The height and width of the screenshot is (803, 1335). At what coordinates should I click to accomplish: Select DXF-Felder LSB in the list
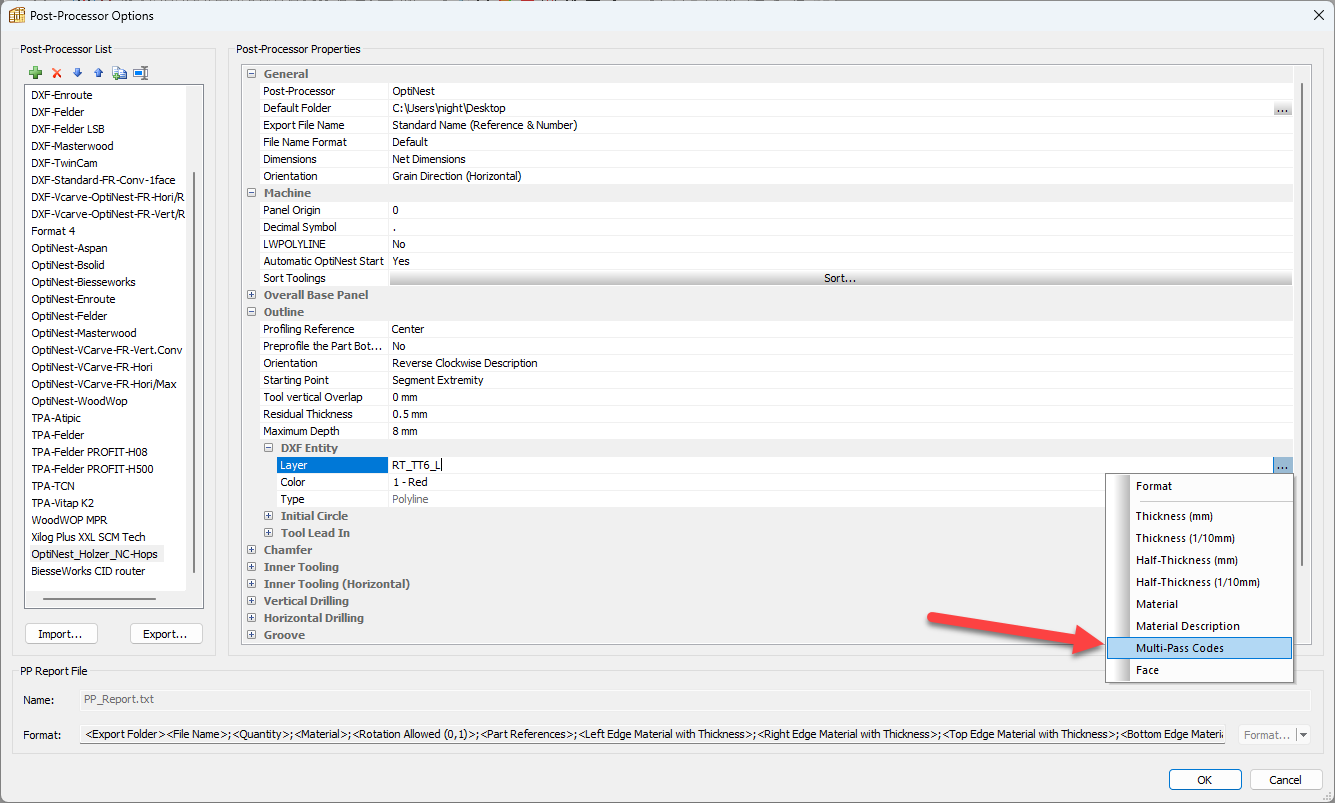click(68, 129)
